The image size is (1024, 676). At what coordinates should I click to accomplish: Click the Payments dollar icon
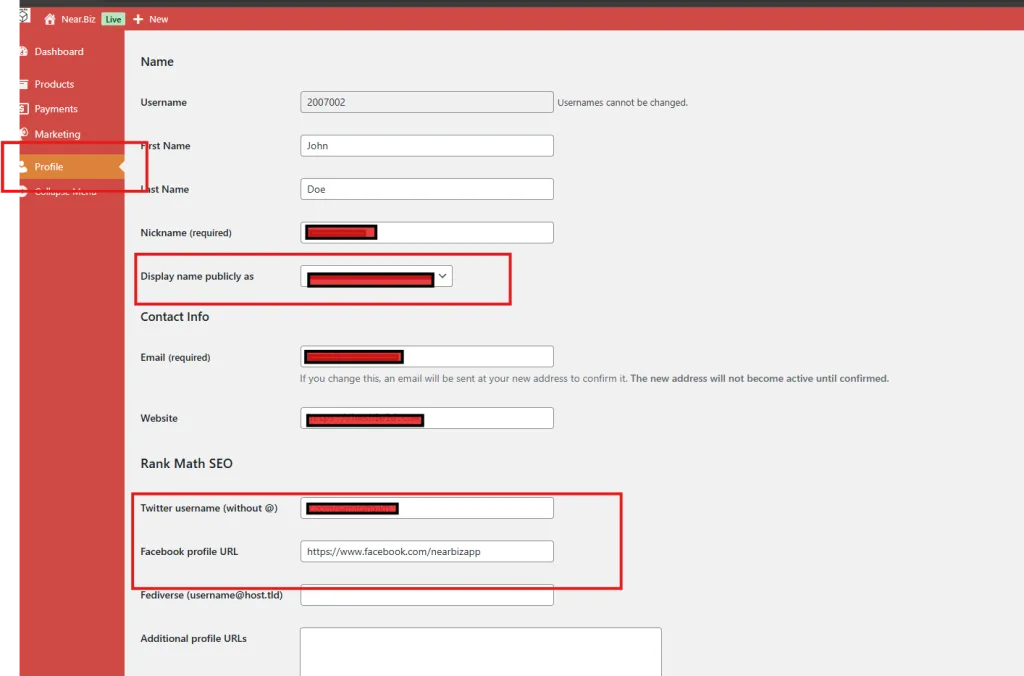(x=22, y=109)
